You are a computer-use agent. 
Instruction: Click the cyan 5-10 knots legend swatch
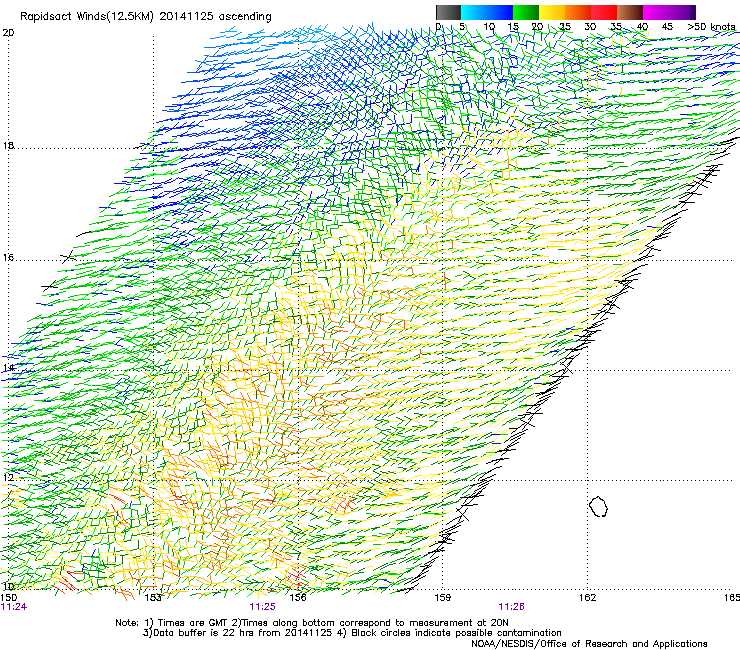pos(474,12)
